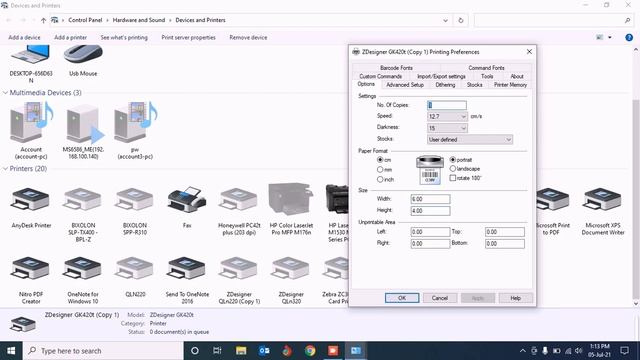The image size is (640, 360).
Task: Switch to the Advanced Setup tab
Action: click(x=405, y=85)
